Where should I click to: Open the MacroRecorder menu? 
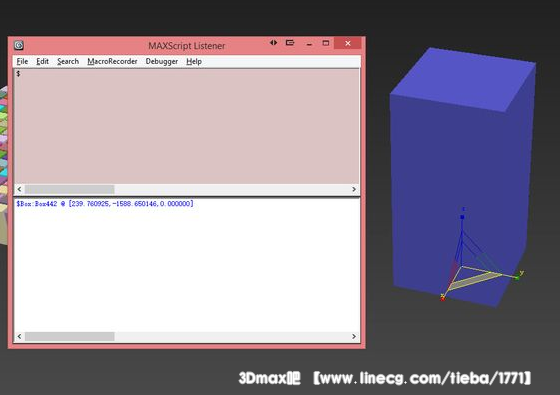pyautogui.click(x=112, y=61)
